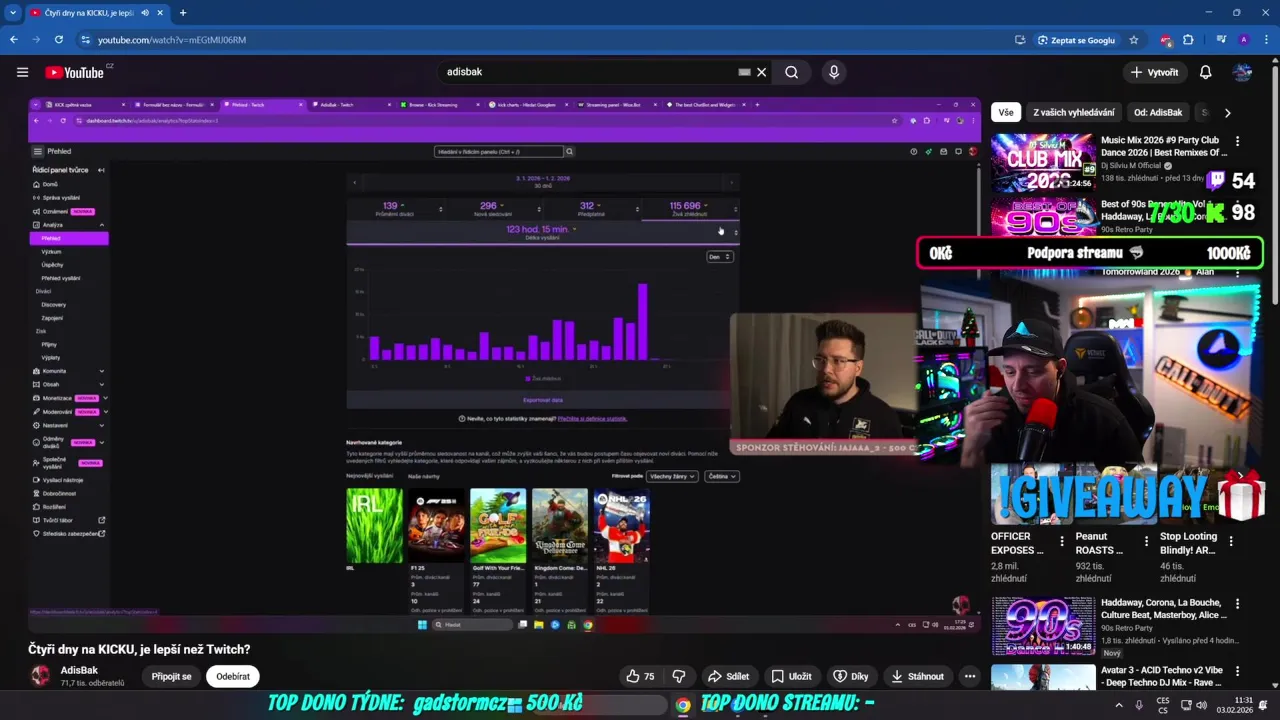Open the Chrome extensions puzzle icon

[x=1188, y=40]
